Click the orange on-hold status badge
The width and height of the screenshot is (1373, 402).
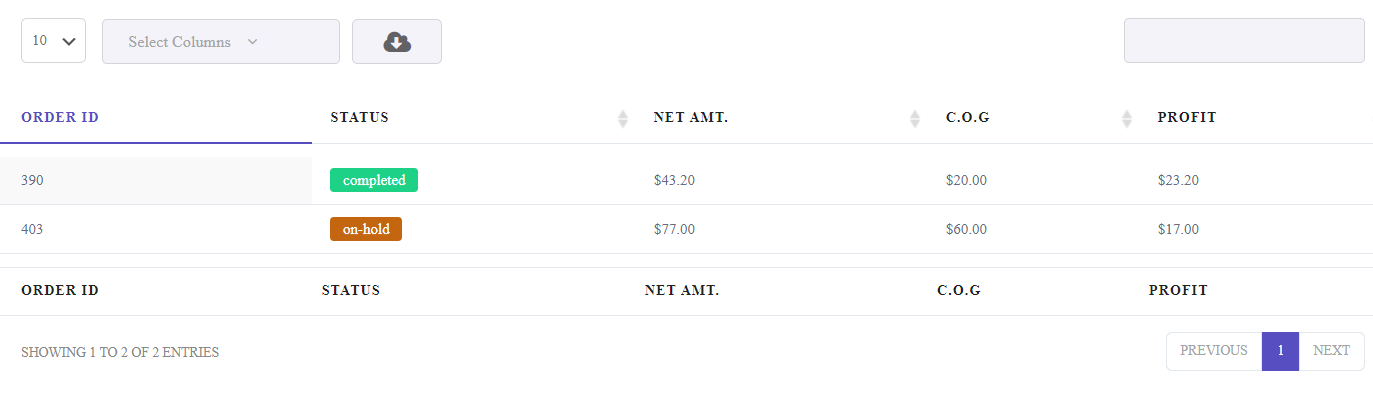click(366, 229)
